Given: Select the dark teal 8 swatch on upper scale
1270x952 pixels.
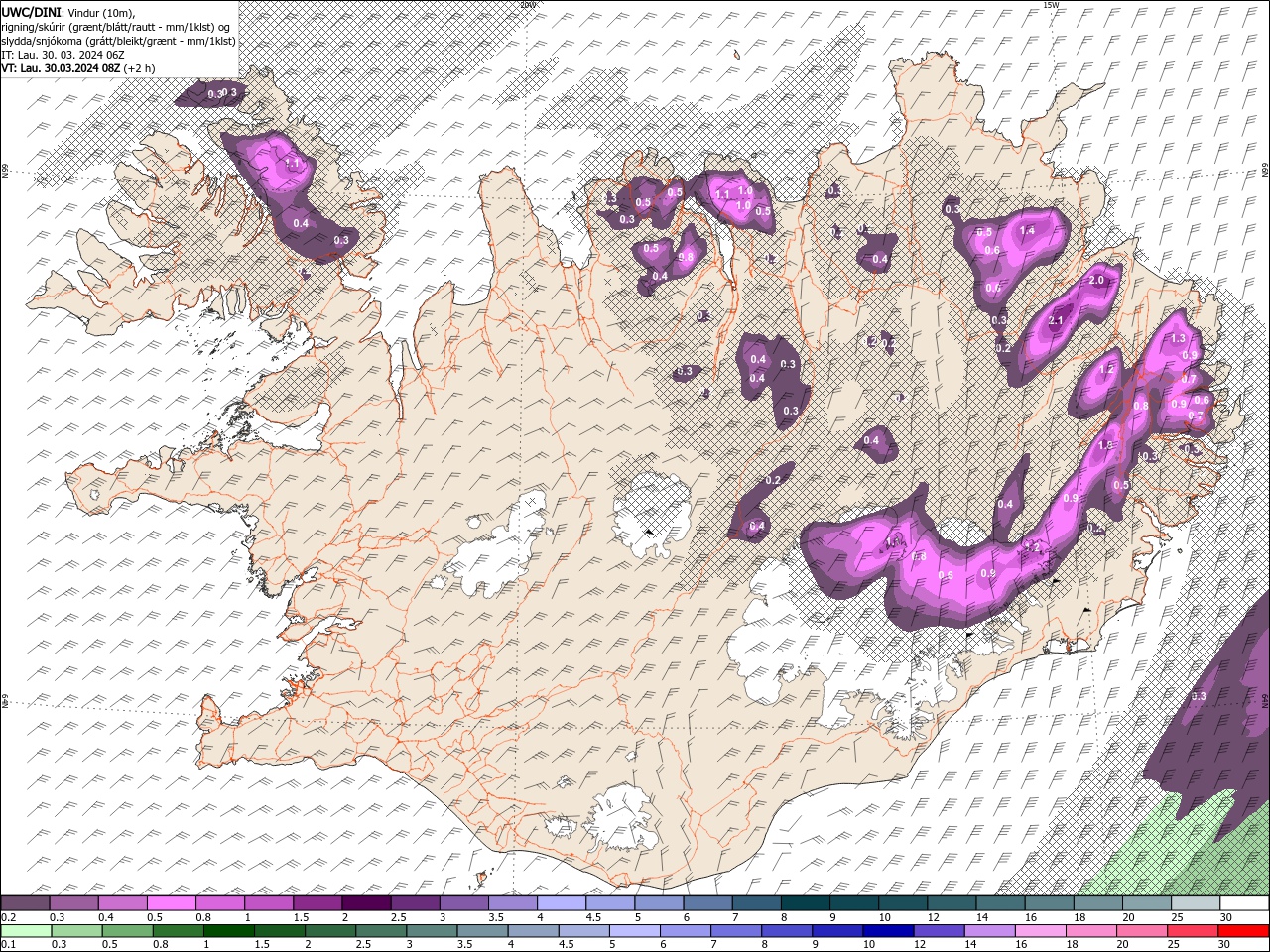Looking at the screenshot, I should point(807,903).
